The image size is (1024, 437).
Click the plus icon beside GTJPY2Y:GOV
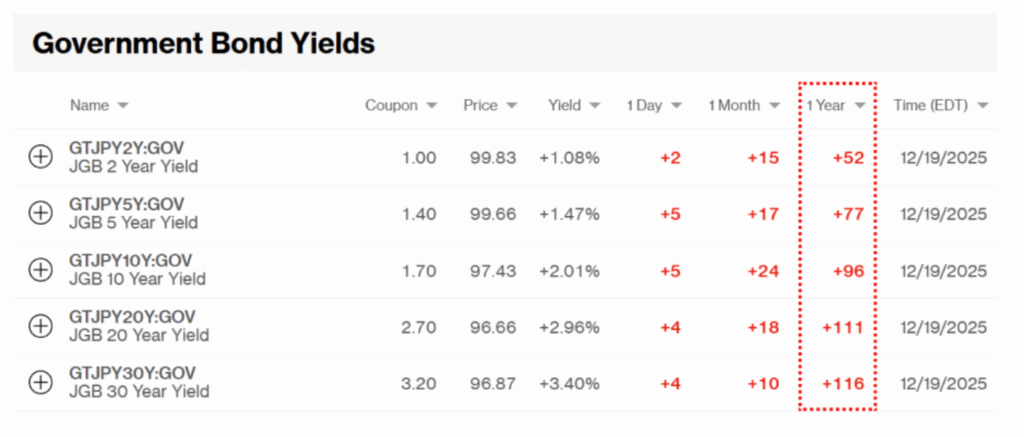coord(40,157)
